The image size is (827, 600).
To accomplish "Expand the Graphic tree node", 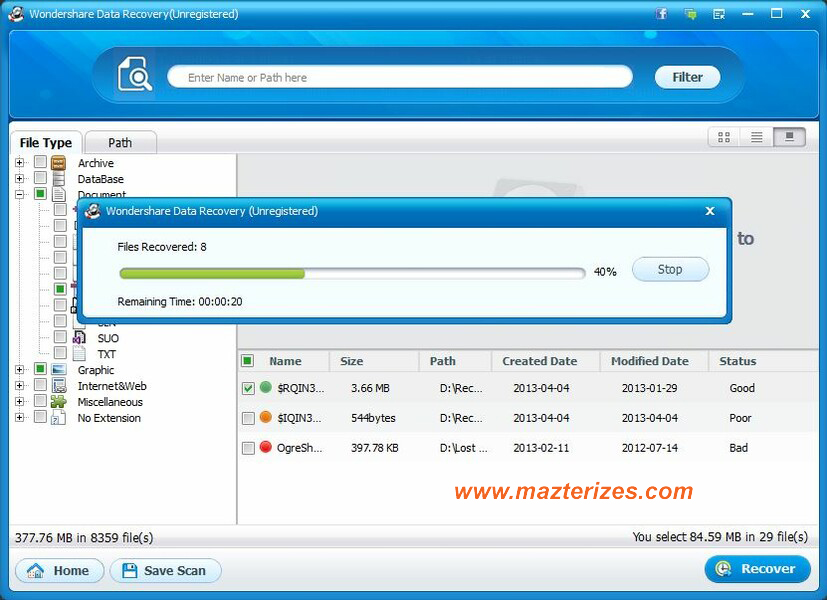I will pyautogui.click(x=20, y=370).
